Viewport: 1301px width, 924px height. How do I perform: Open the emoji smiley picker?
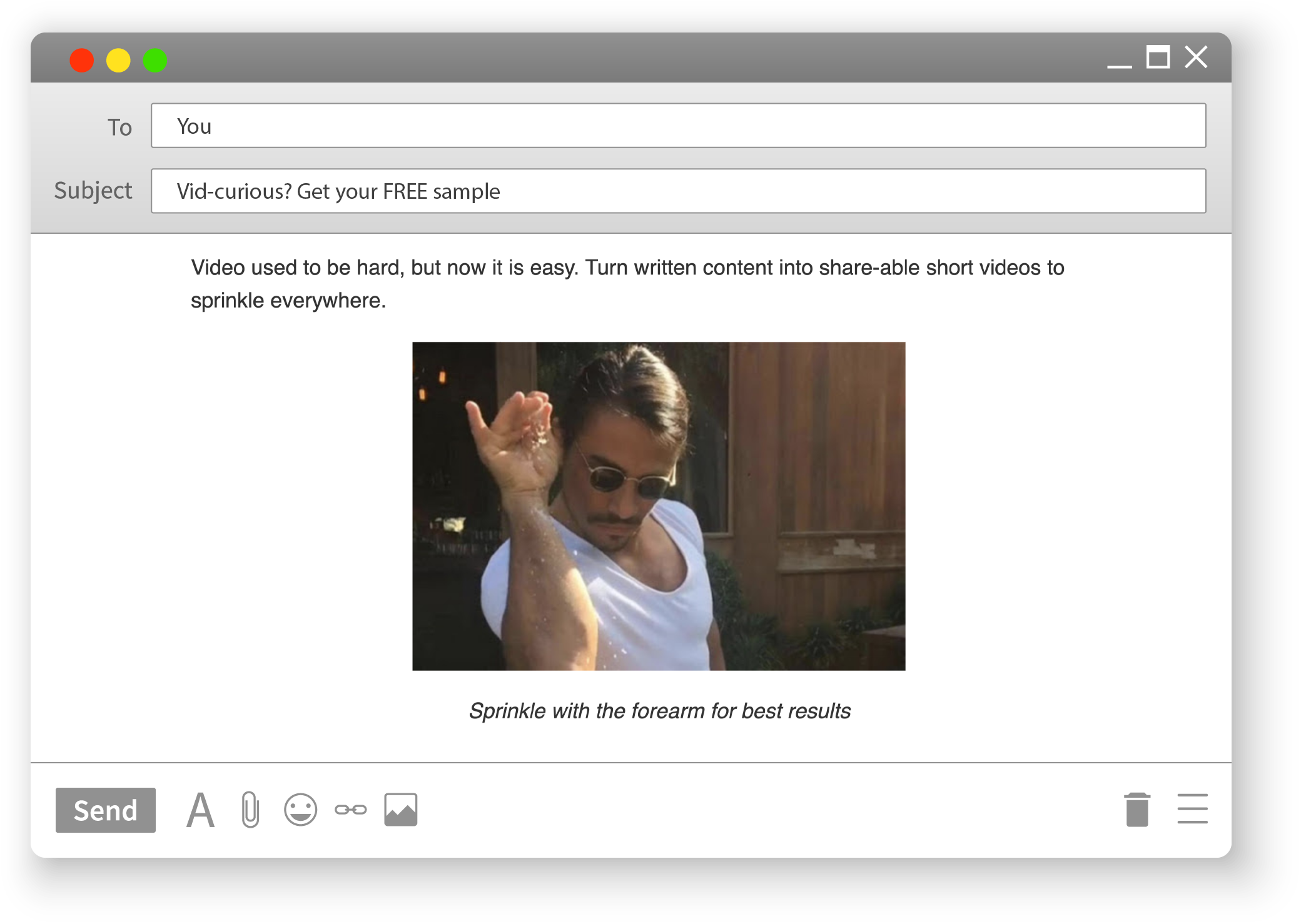[301, 810]
